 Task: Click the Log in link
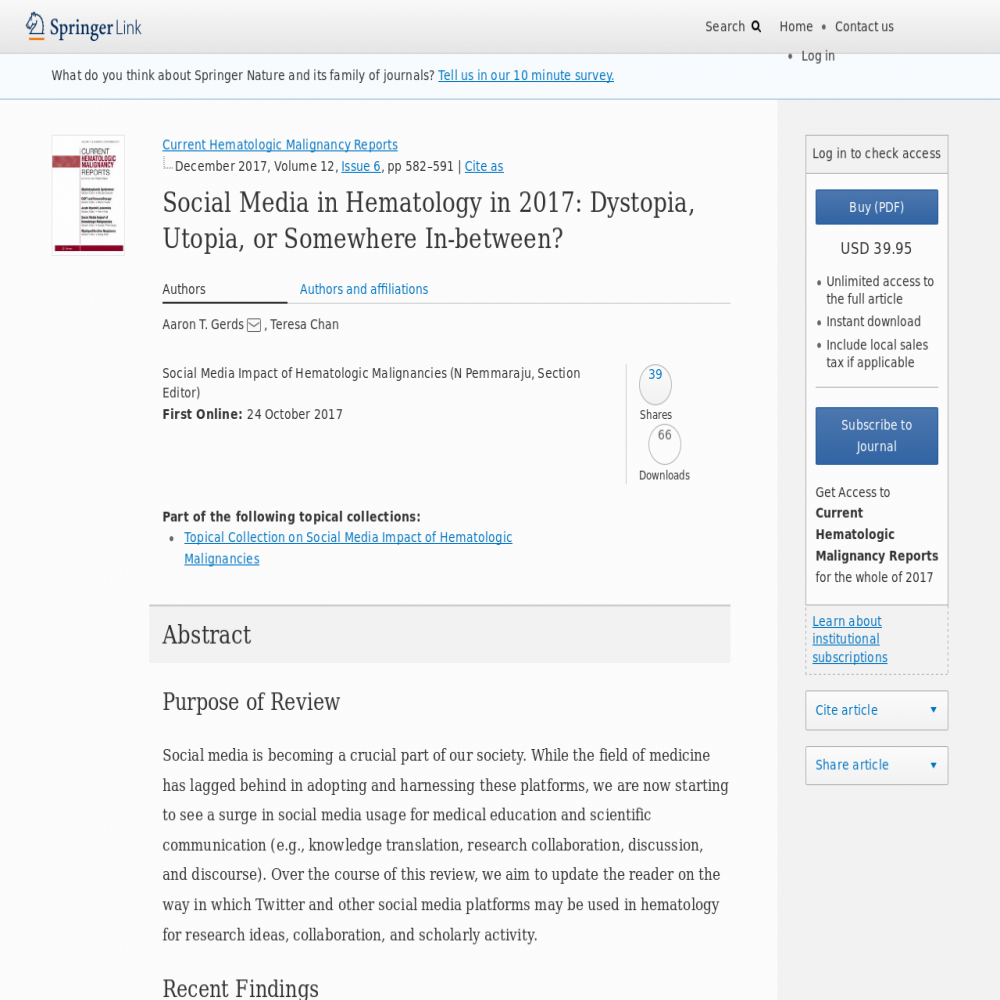[818, 56]
